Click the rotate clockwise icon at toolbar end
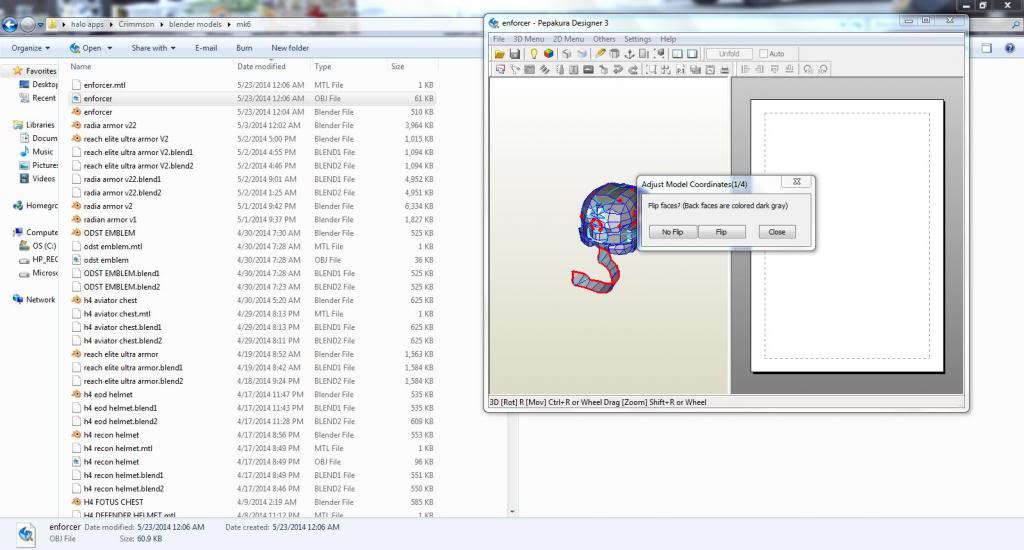This screenshot has width=1024, height=550. pos(823,69)
